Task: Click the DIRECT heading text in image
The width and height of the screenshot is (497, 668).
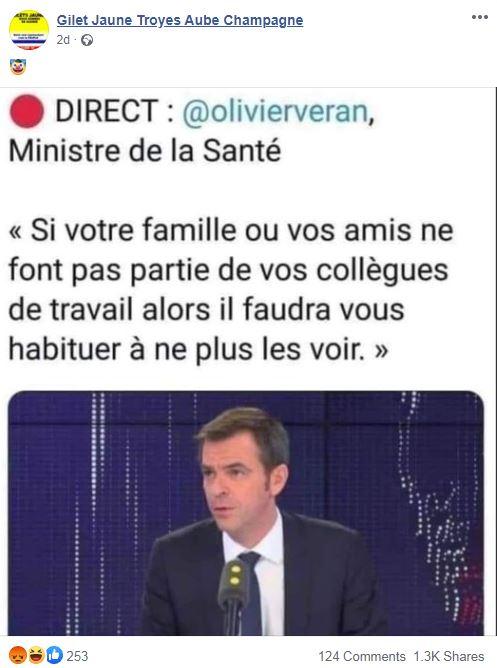Action: (106, 111)
